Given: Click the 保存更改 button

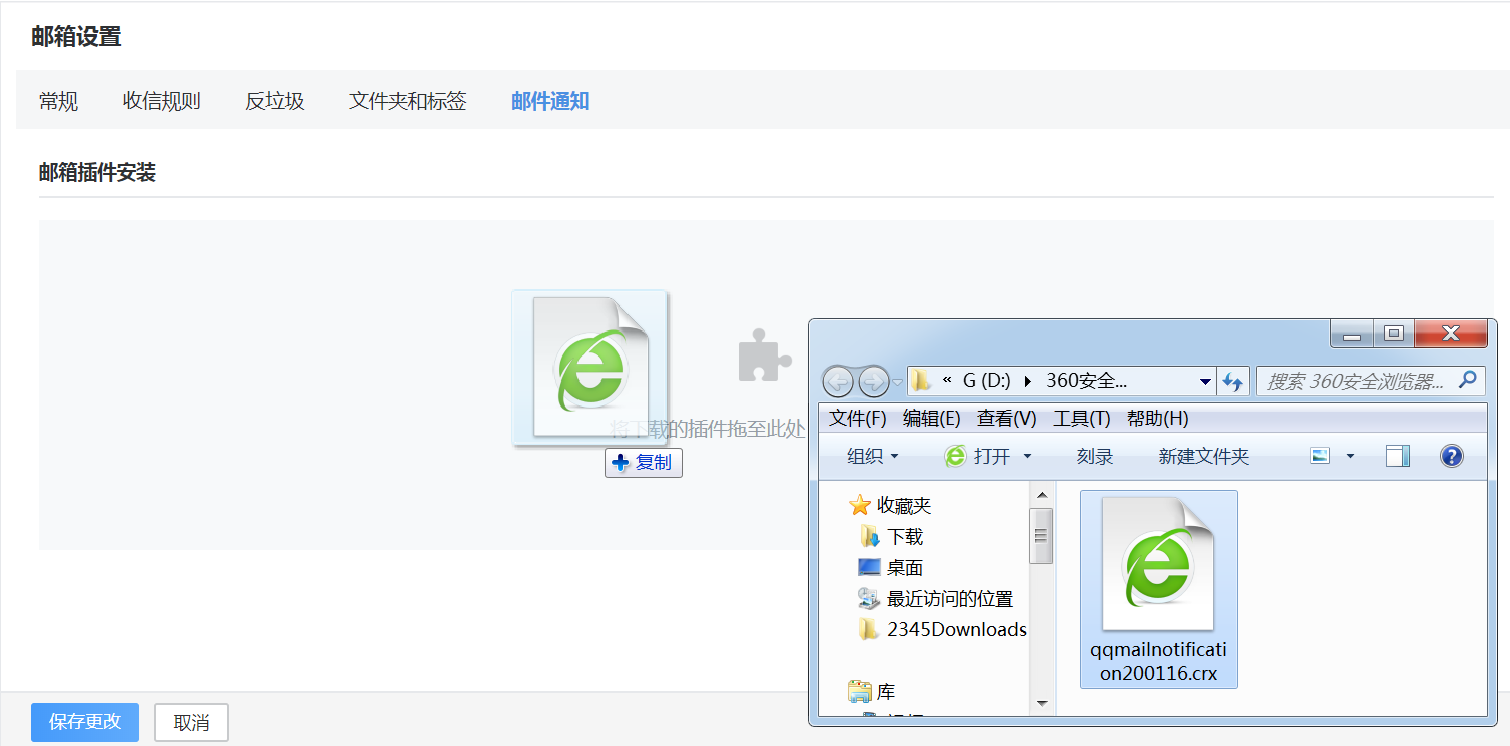Looking at the screenshot, I should click(x=85, y=722).
